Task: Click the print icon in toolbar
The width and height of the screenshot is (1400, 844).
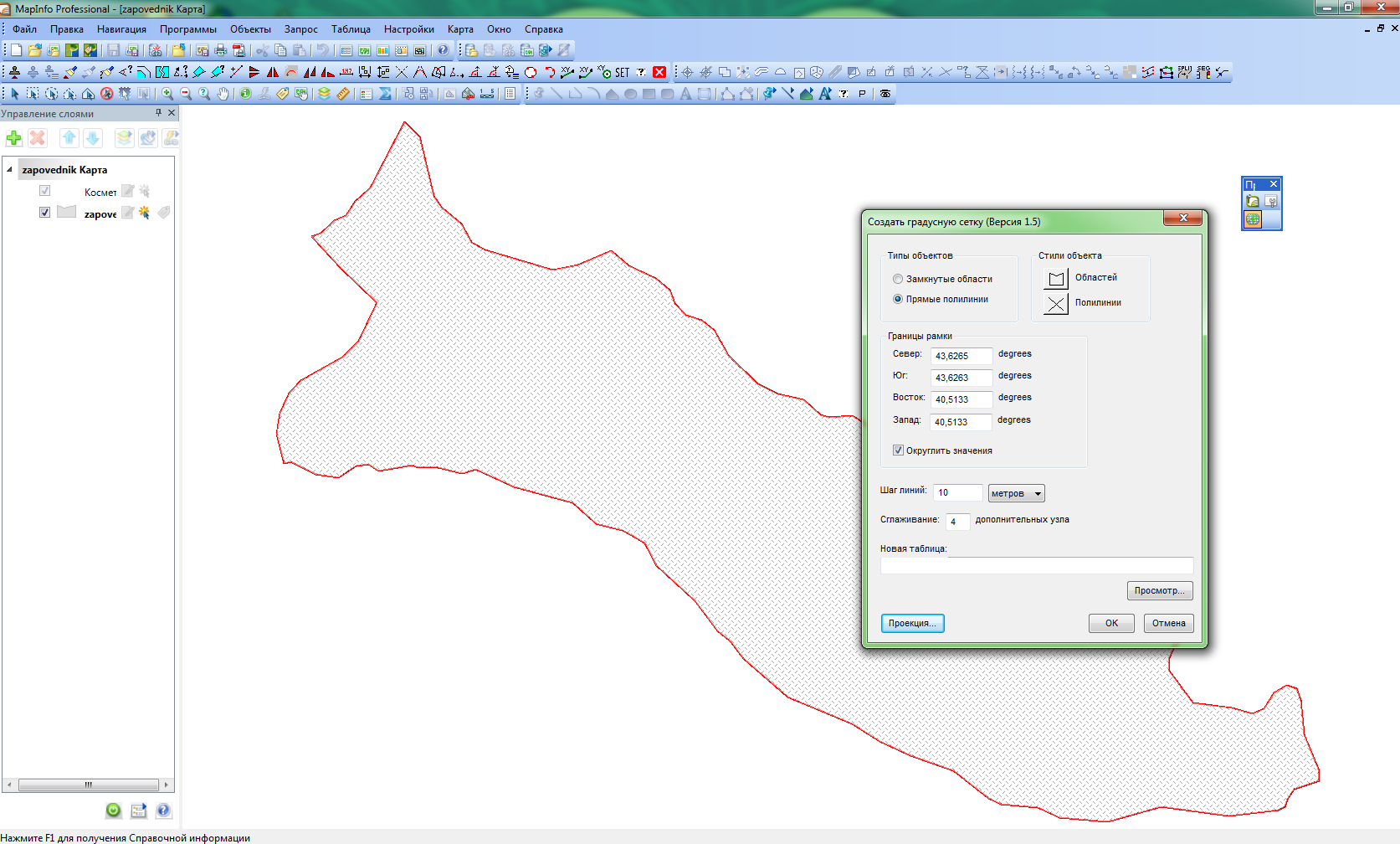Action: coord(220,50)
